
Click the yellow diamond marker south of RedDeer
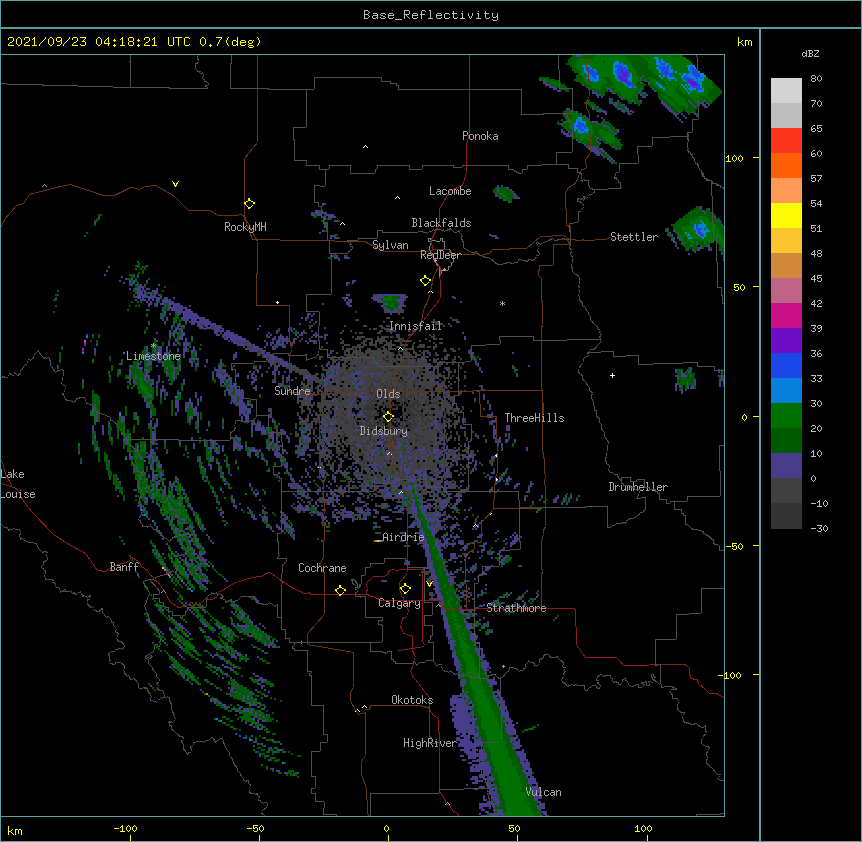point(426,281)
